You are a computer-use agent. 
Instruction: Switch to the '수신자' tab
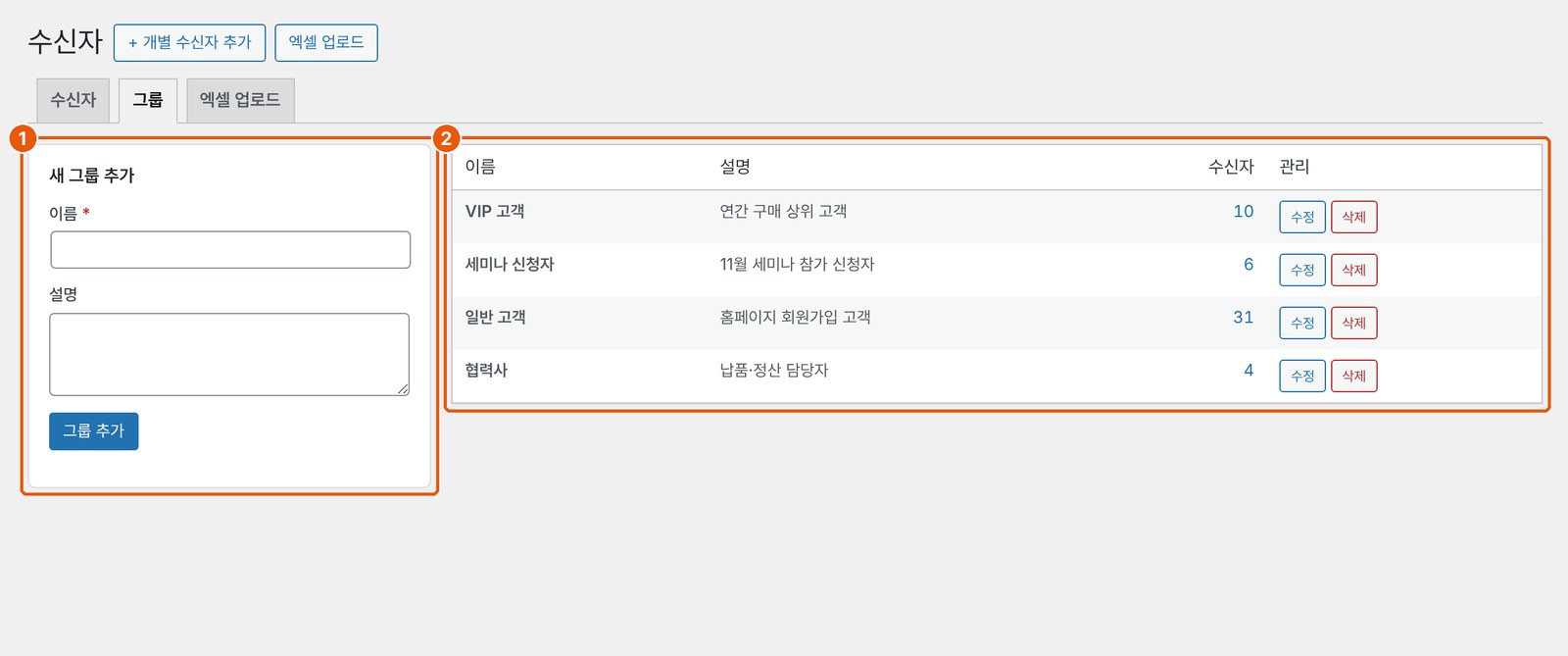[73, 100]
